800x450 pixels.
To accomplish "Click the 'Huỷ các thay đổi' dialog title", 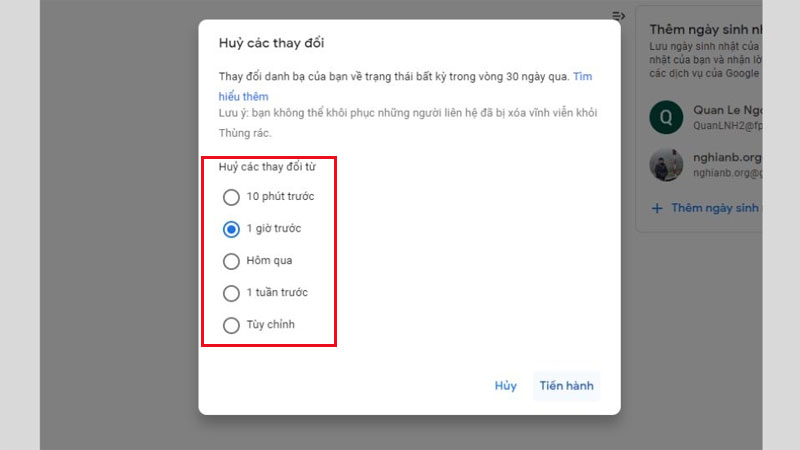I will tap(272, 43).
